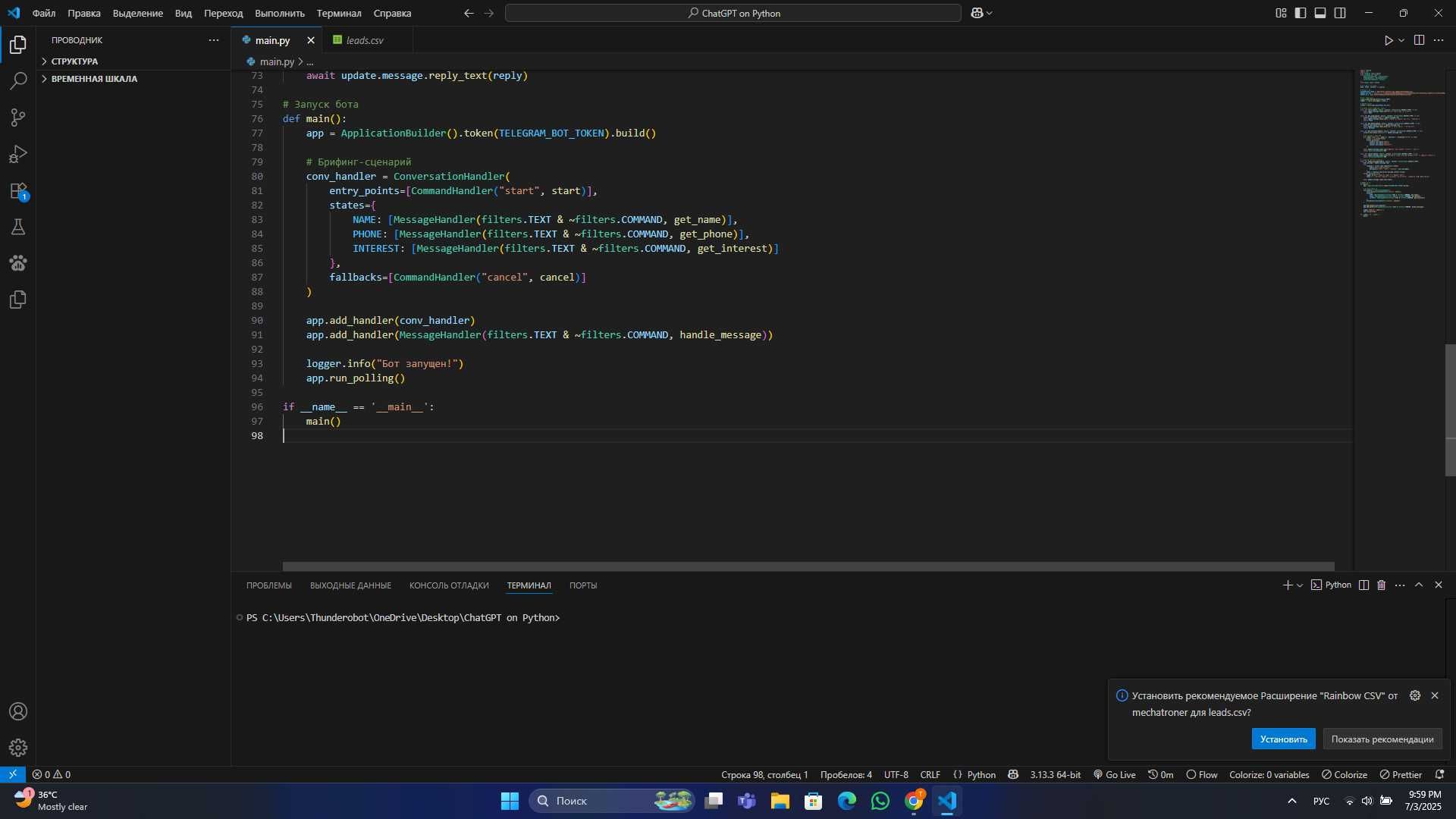Select interpreter 3.13.3 64-bit
The image size is (1456, 819).
click(1055, 774)
